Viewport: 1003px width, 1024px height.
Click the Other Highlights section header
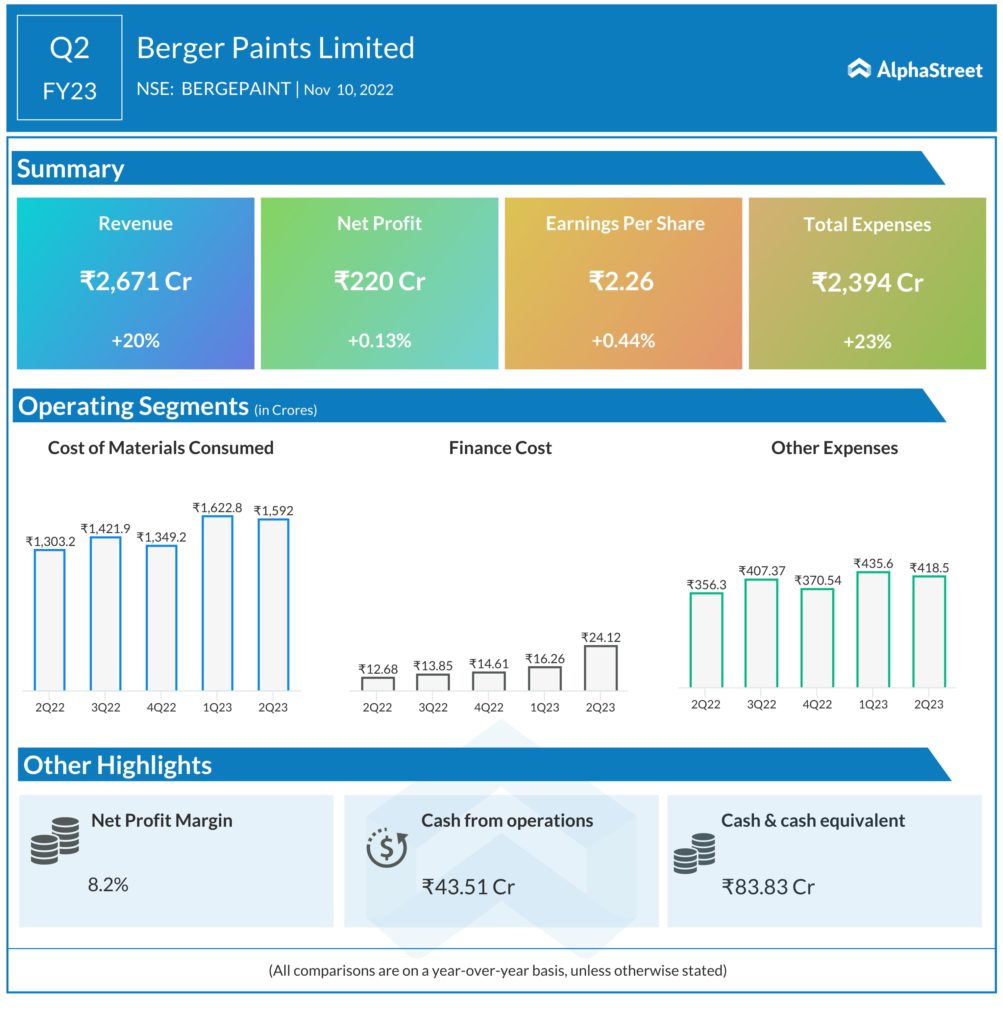117,765
